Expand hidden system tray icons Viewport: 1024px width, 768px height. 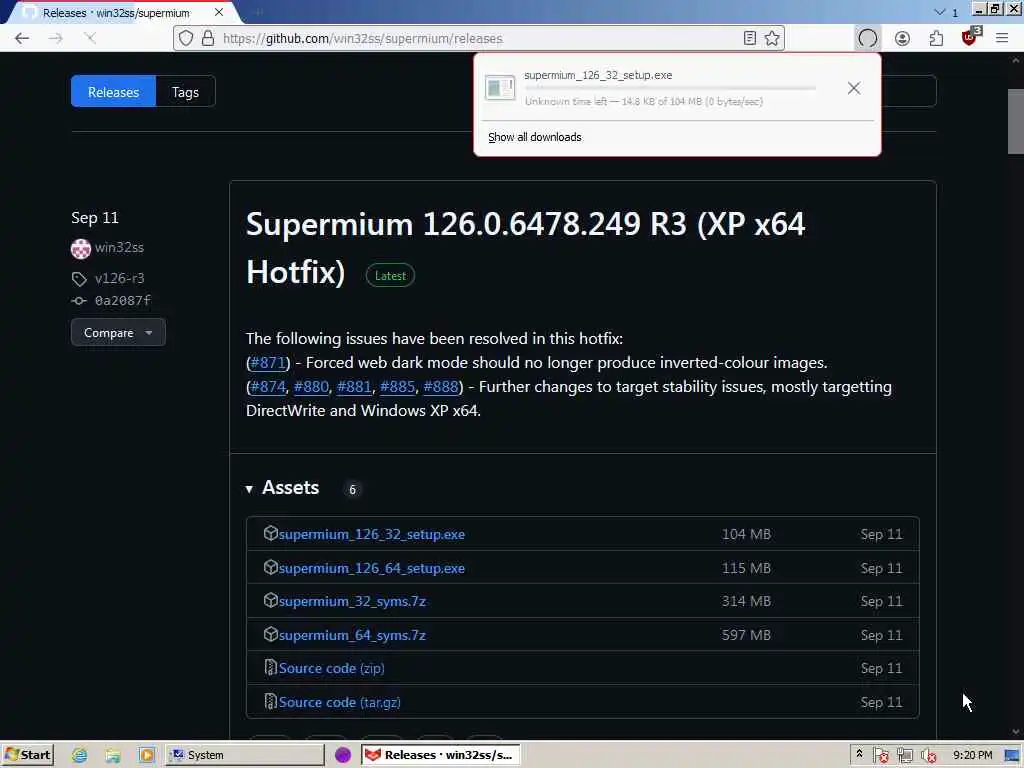859,754
